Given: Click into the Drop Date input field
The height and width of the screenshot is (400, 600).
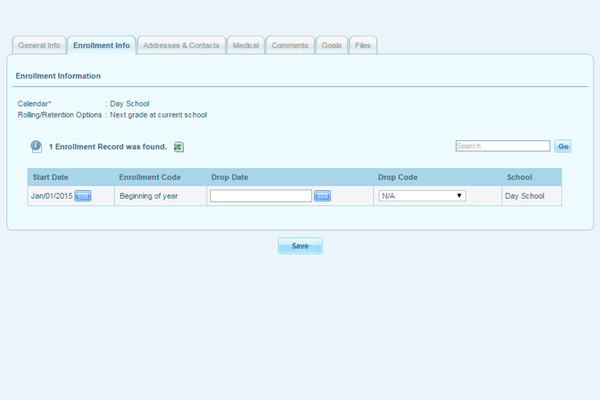Looking at the screenshot, I should tap(260, 196).
